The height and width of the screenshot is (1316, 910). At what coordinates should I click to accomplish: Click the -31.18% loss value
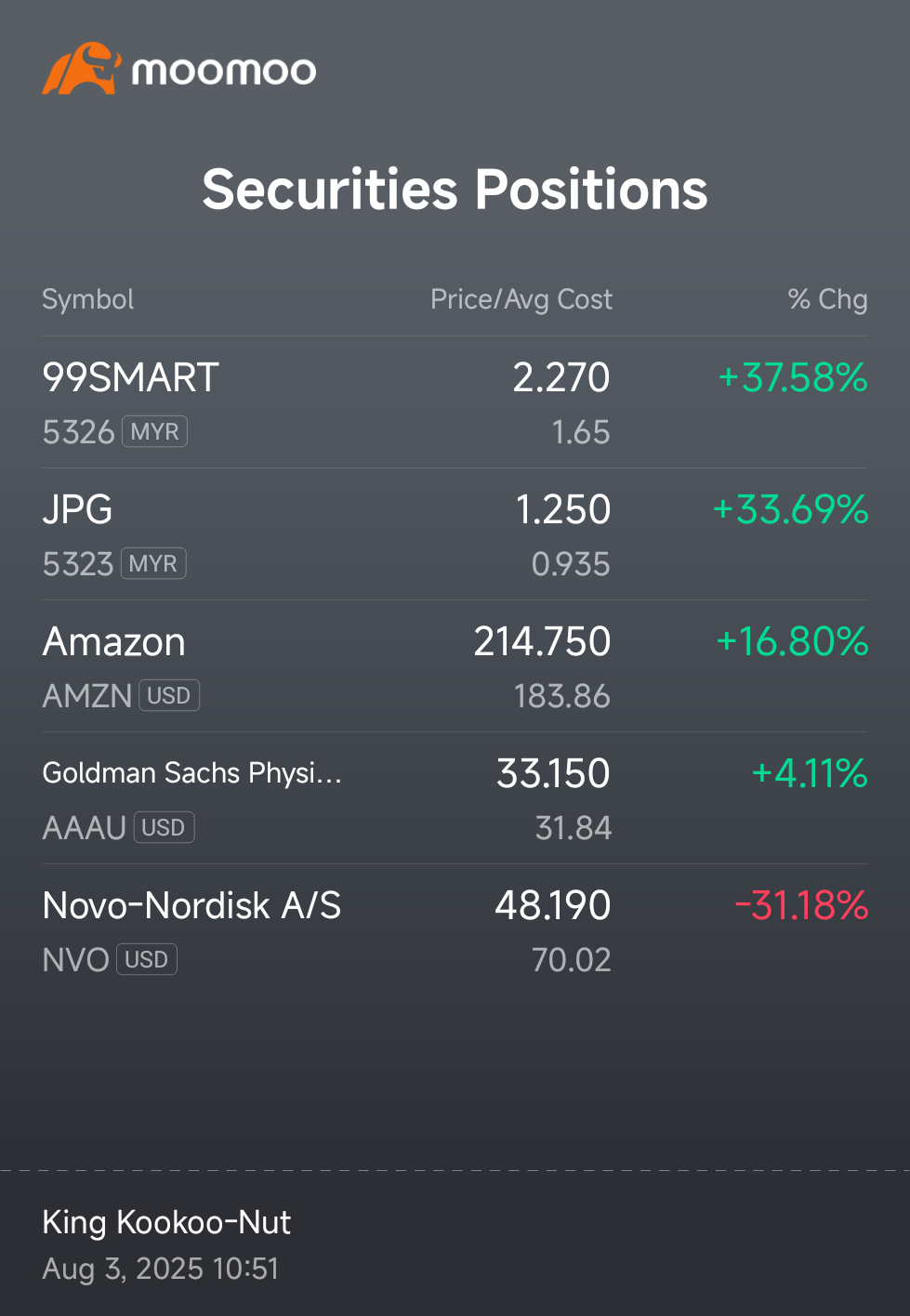click(801, 905)
